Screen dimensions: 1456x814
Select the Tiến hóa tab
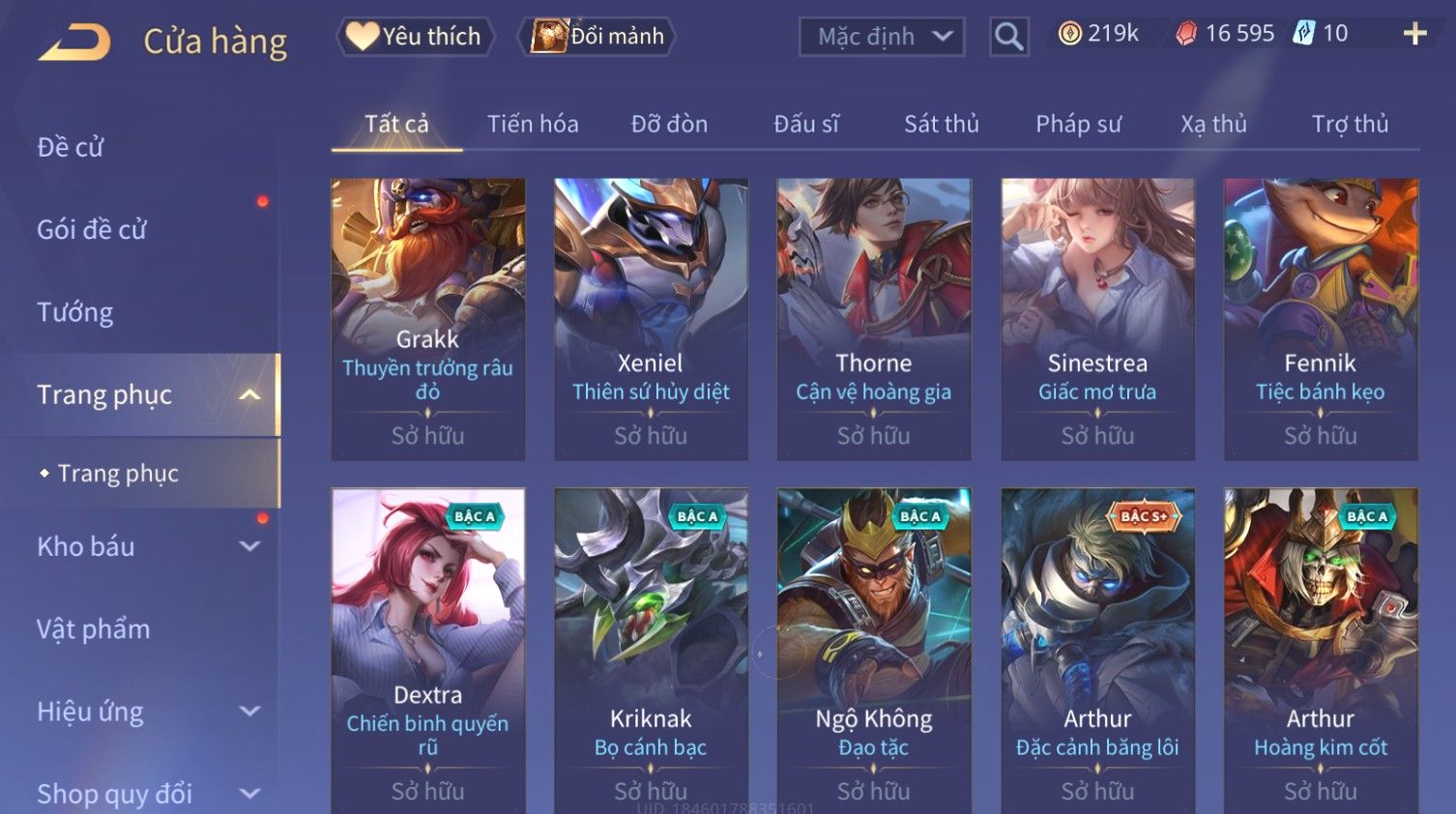533,124
